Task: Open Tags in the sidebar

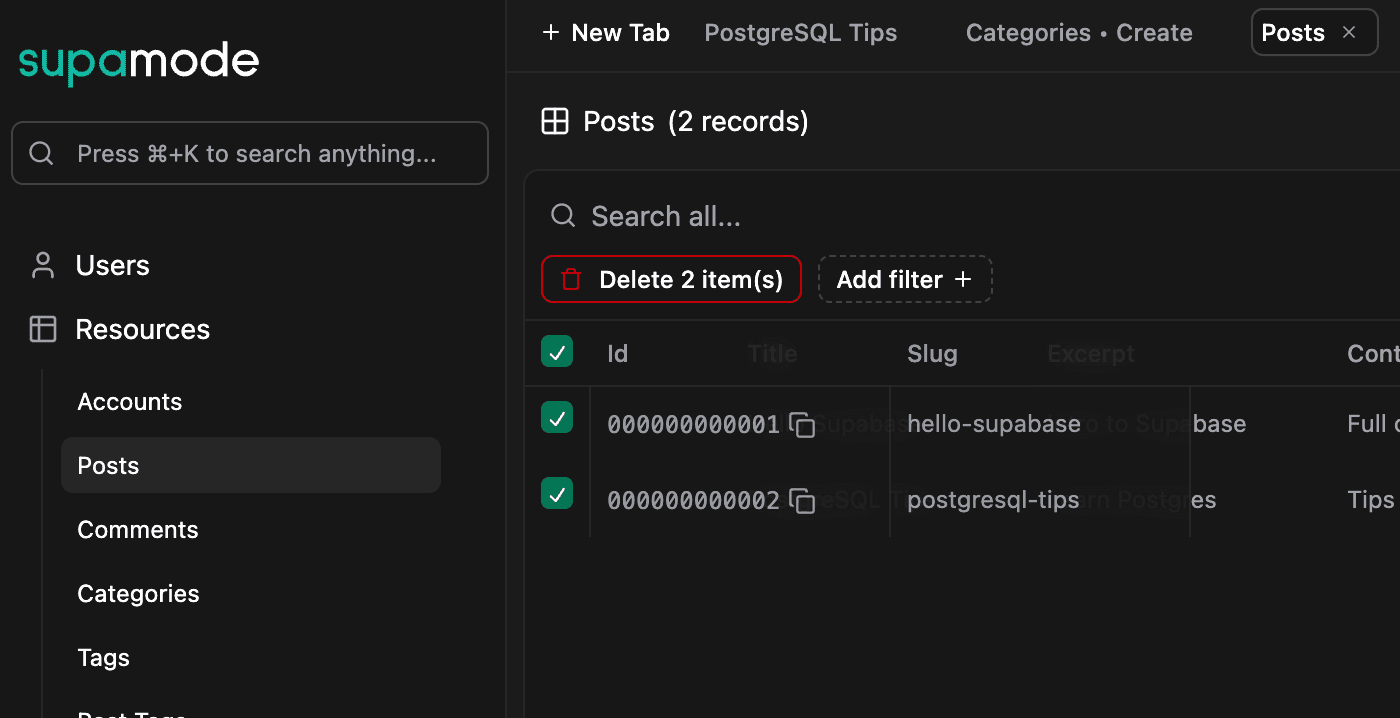Action: click(104, 658)
